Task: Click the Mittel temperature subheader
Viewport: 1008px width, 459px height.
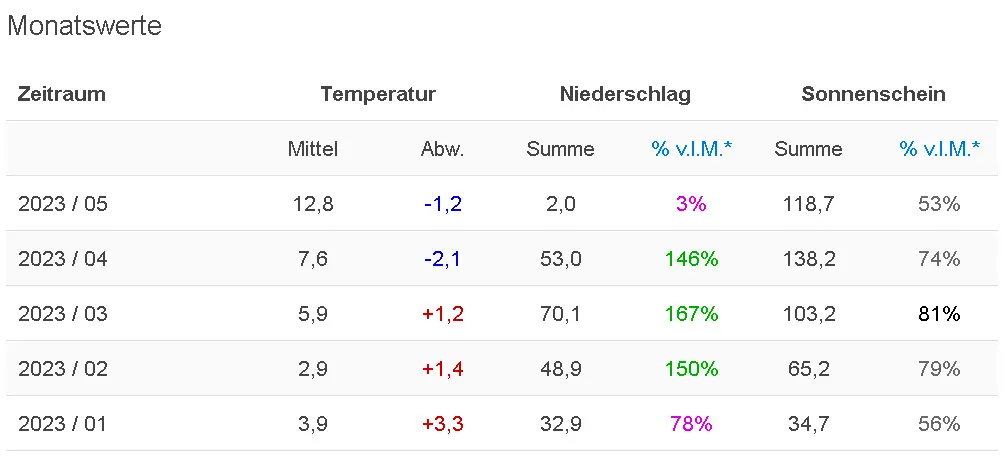Action: [313, 149]
